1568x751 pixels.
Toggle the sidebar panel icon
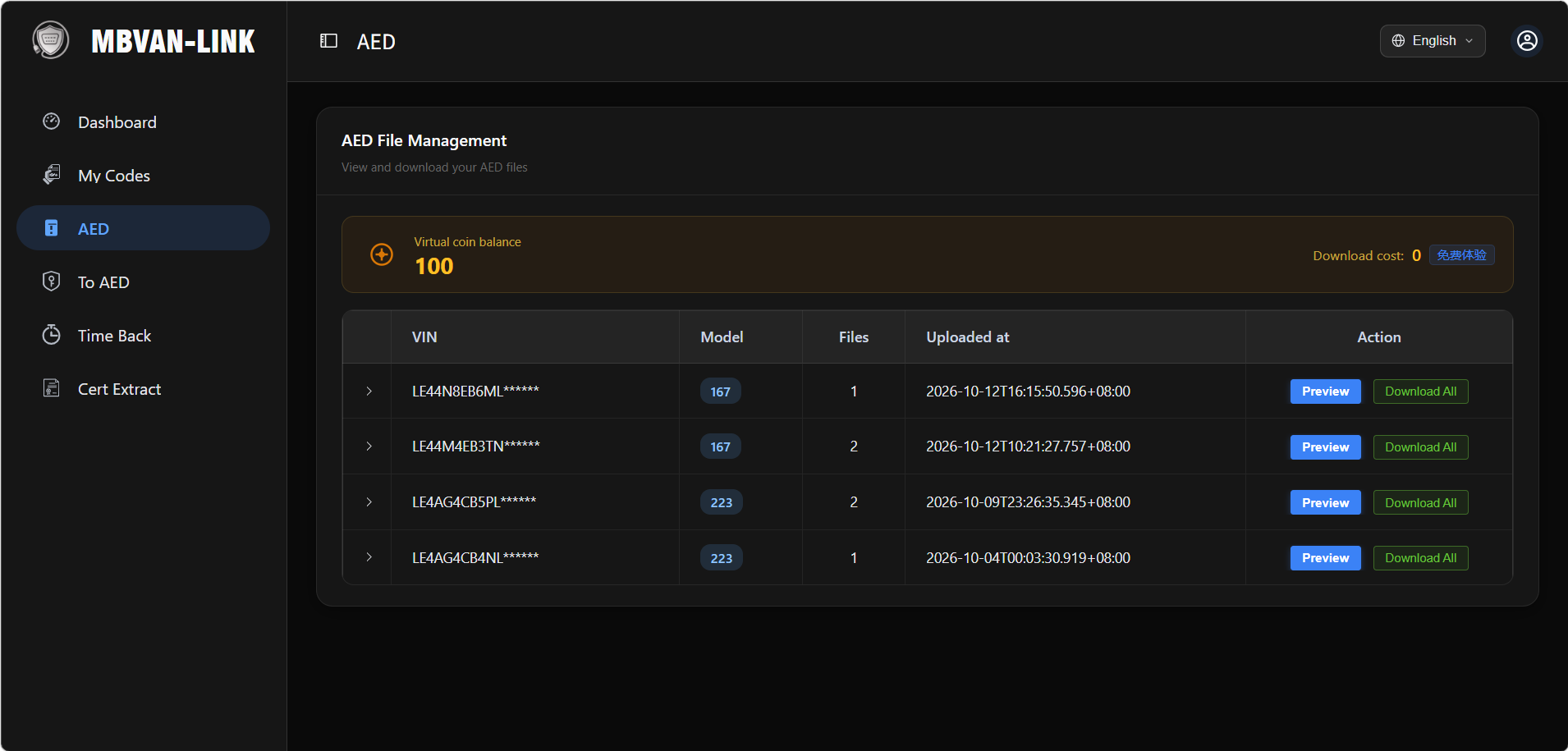[328, 41]
